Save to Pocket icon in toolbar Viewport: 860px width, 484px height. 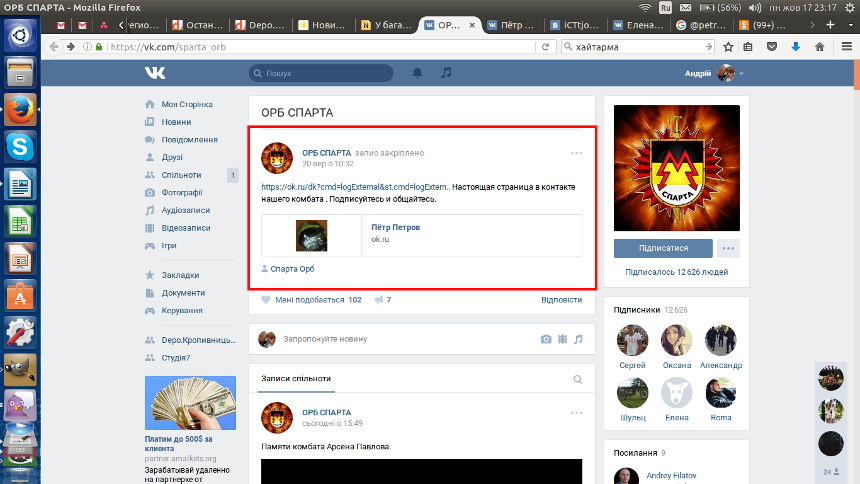point(772,47)
